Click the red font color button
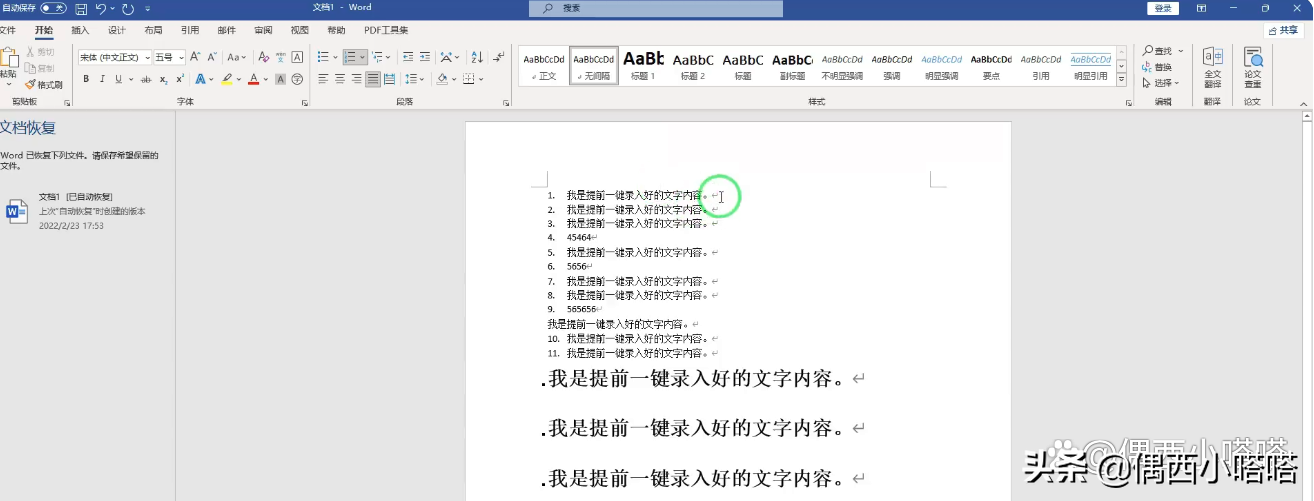The image size is (1314, 501). 253,79
